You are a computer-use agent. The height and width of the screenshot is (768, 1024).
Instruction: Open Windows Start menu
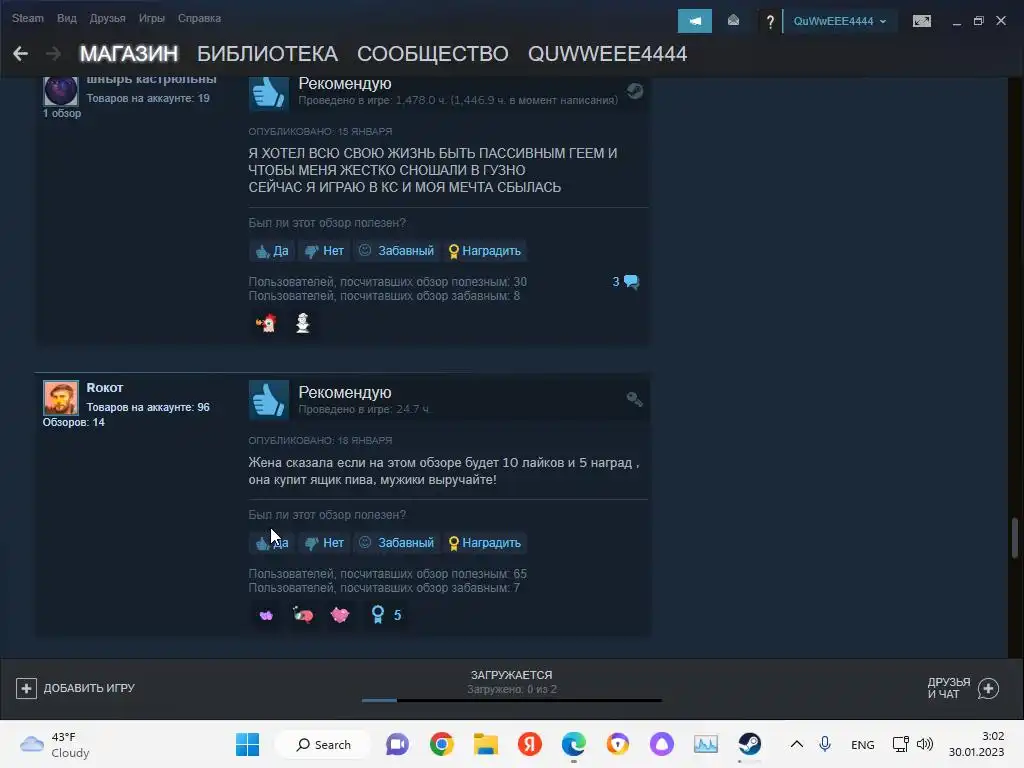pyautogui.click(x=248, y=744)
